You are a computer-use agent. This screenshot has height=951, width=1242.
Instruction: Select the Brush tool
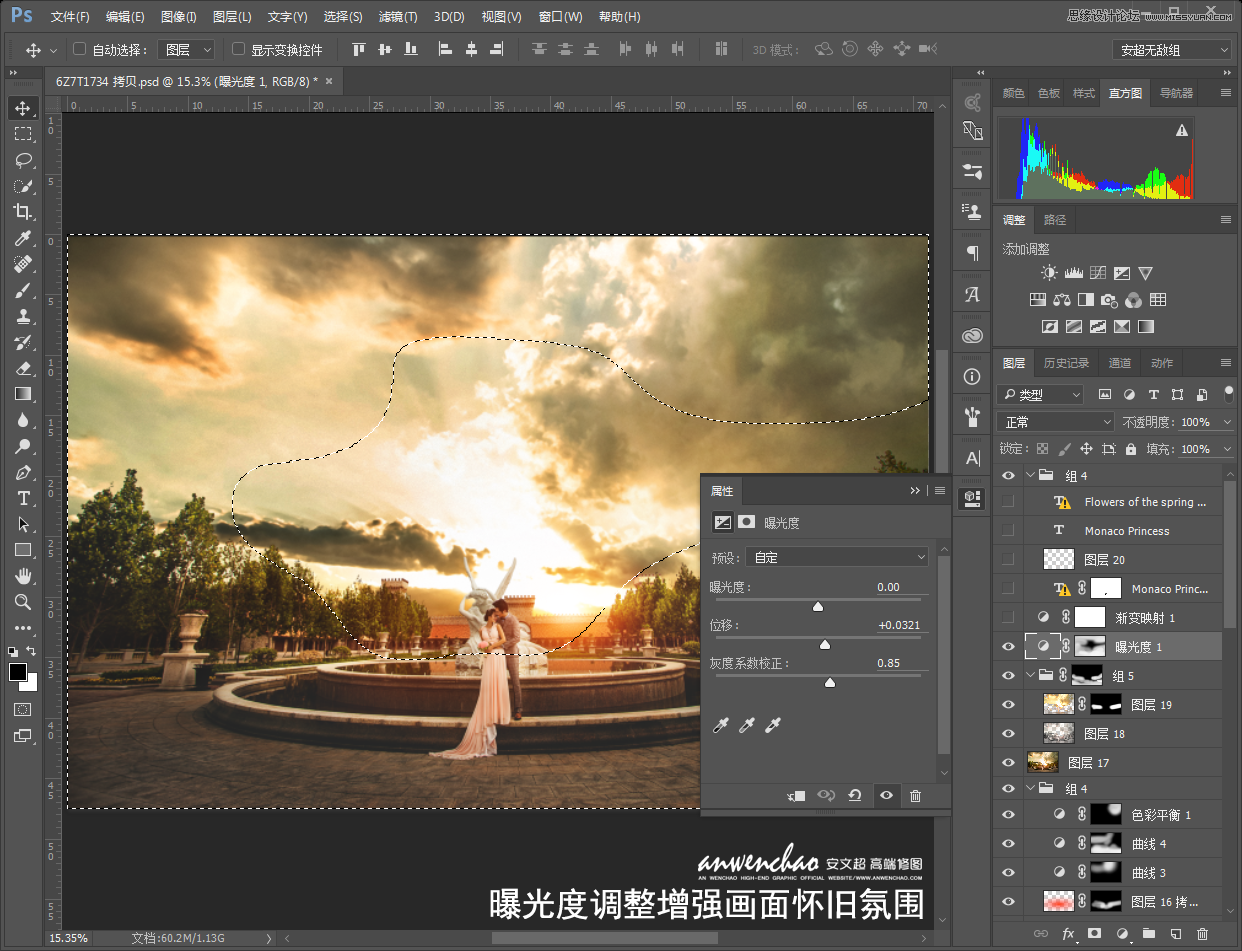point(22,291)
